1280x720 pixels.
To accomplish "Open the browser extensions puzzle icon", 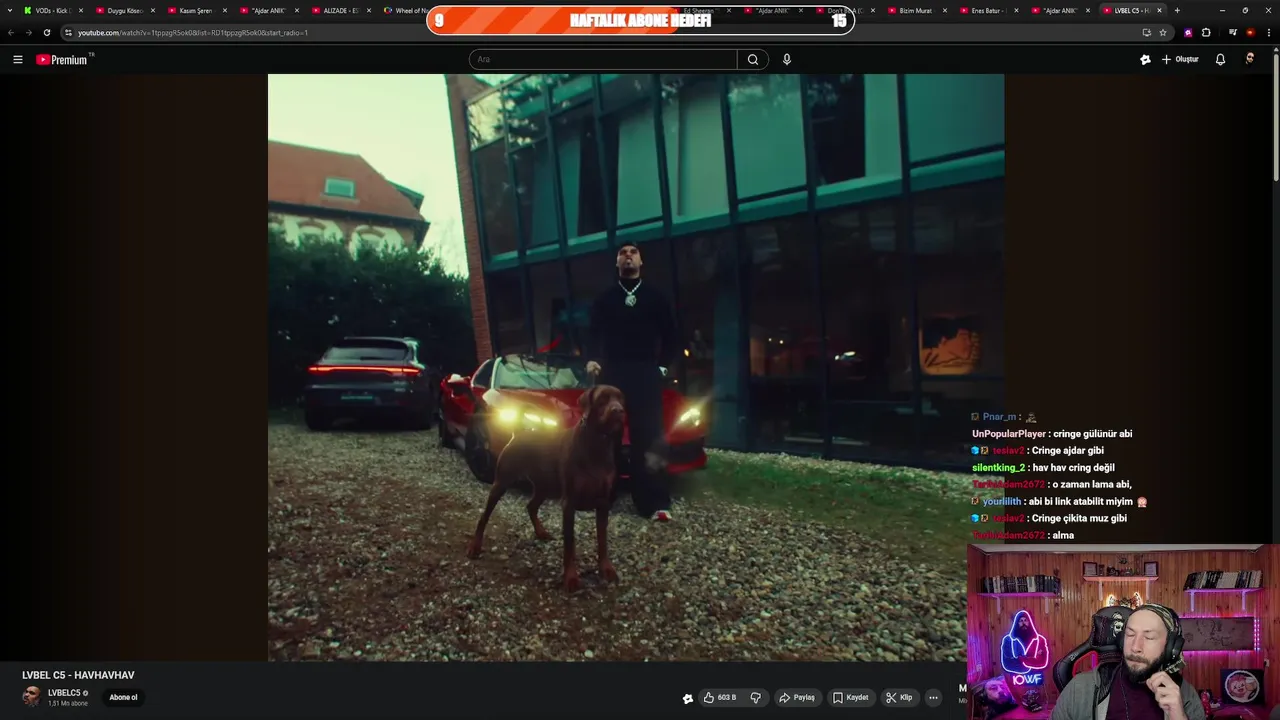I will (1206, 32).
